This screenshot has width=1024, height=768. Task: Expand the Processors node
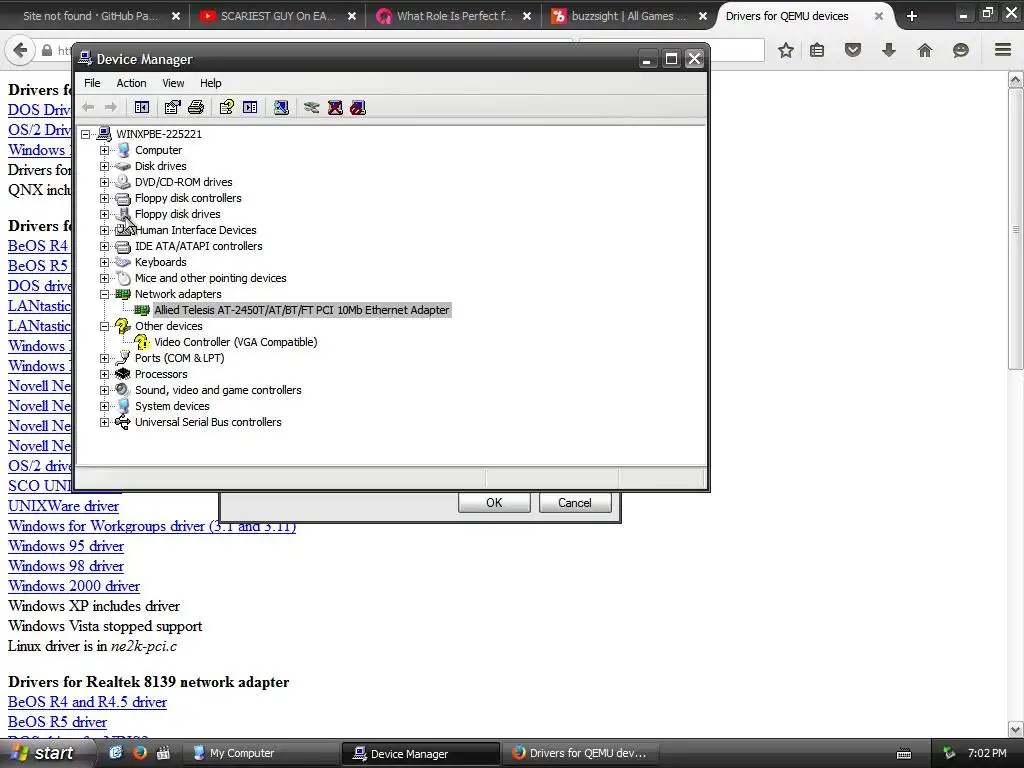point(104,374)
